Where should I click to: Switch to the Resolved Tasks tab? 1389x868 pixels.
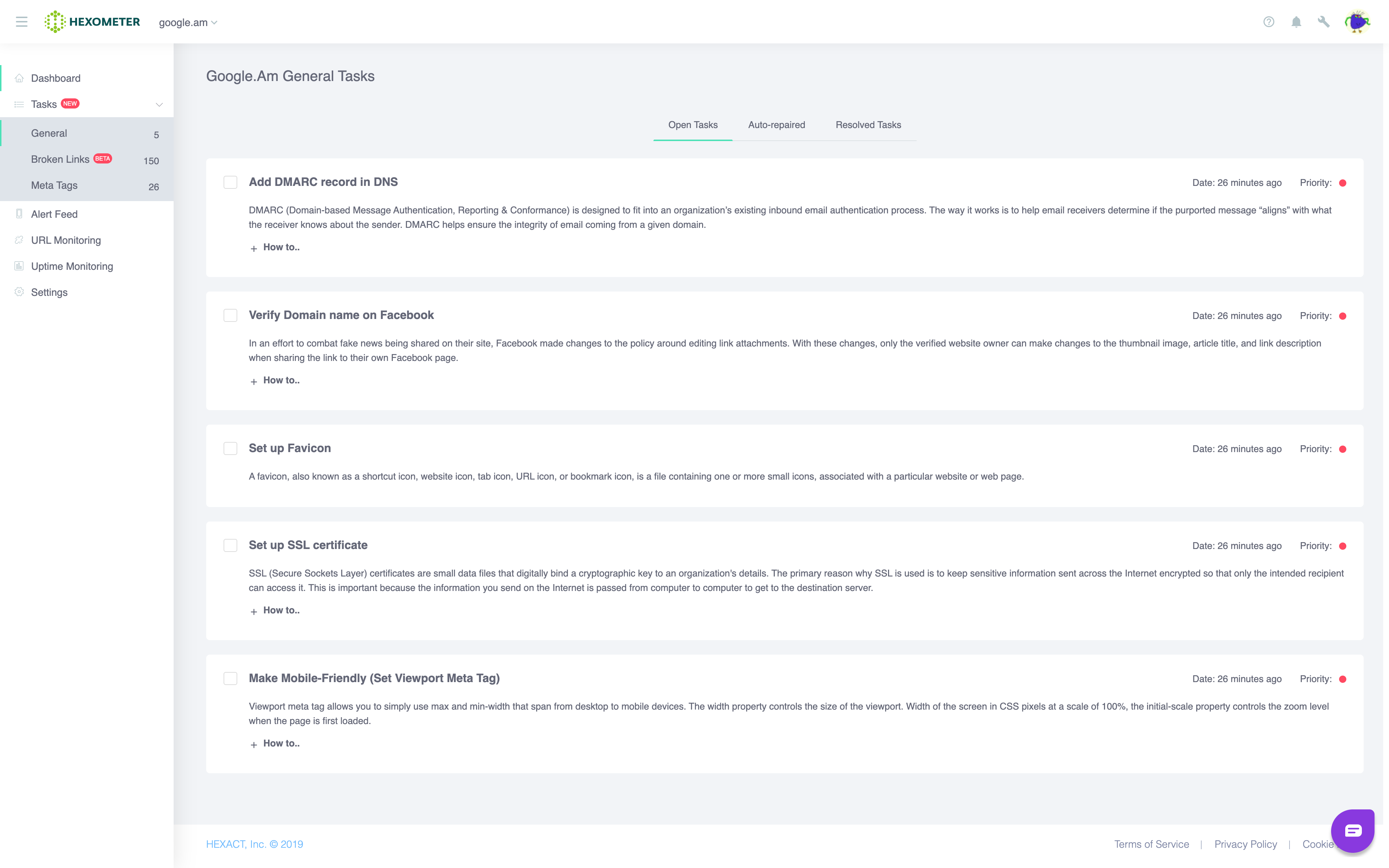(x=868, y=125)
